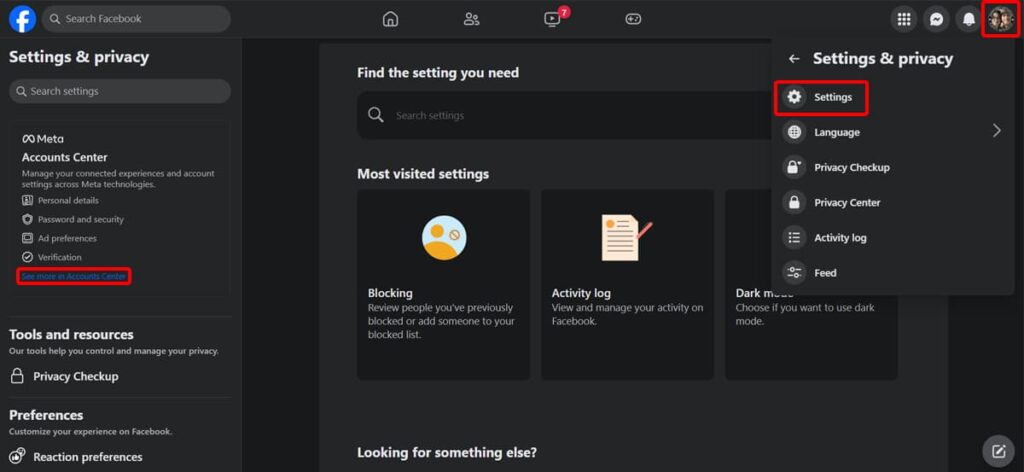Open the Messenger icon
The height and width of the screenshot is (472, 1024).
[936, 19]
